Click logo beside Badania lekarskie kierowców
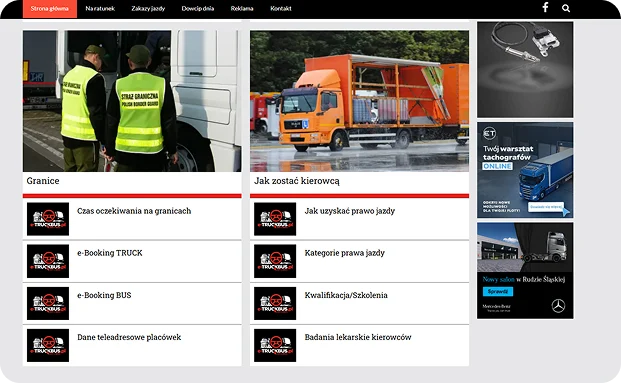This screenshot has height=383, width=621. click(275, 345)
